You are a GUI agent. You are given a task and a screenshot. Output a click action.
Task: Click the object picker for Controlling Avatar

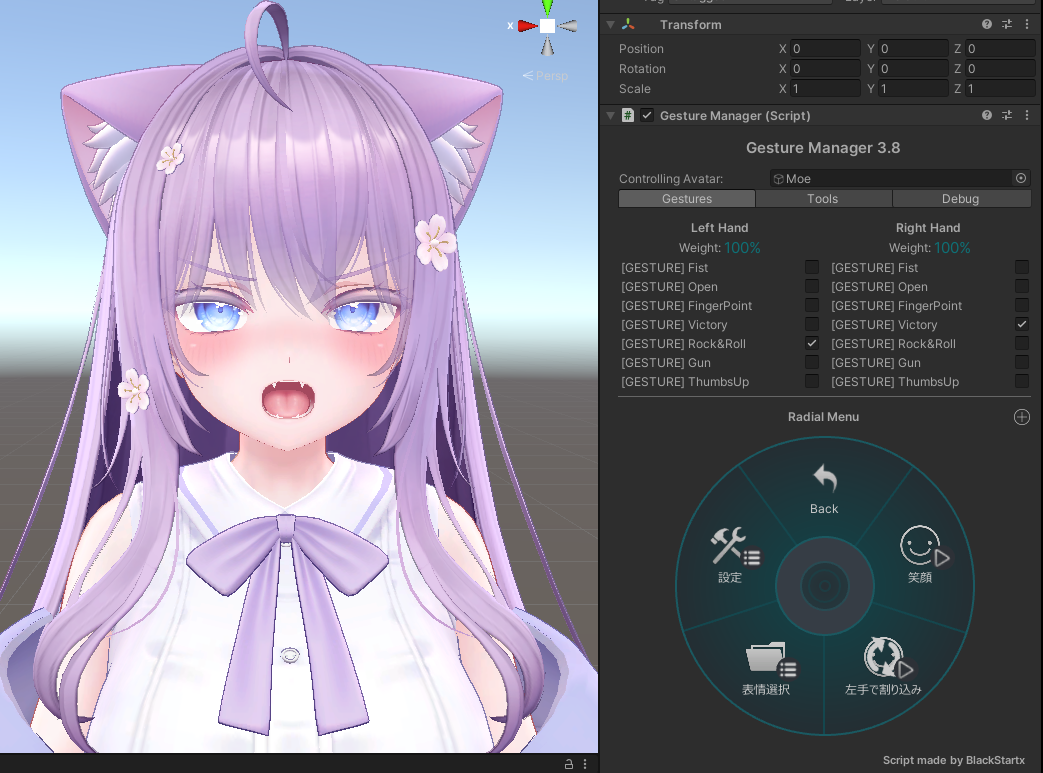[x=1021, y=178]
